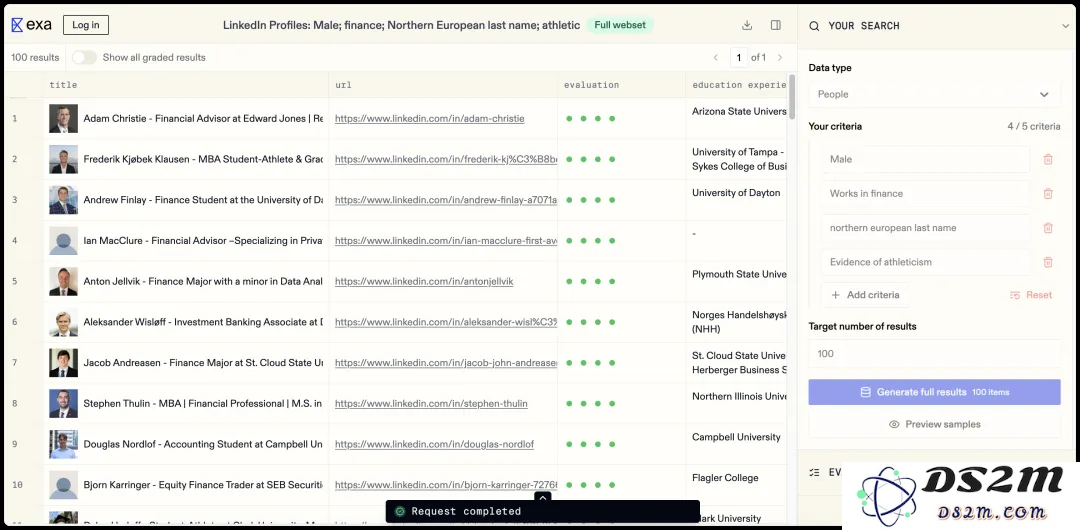Click the Full webset badge

point(620,25)
